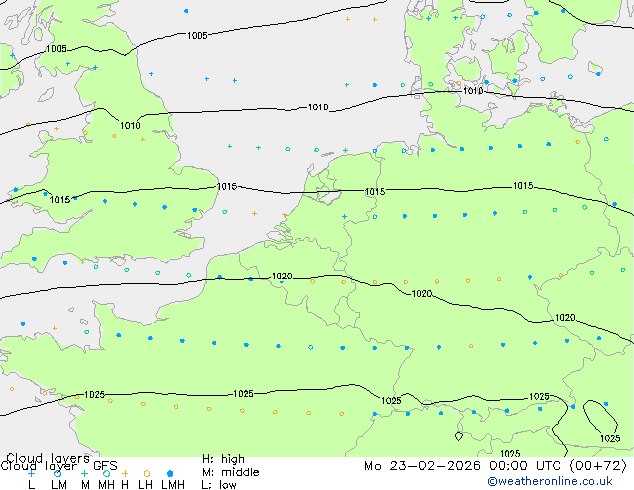Viewport: 634px width, 490px height.
Task: Click the 'Mo 23-02-2026 00:00 UTC (00+72)' timestamp
Action: [x=495, y=466]
